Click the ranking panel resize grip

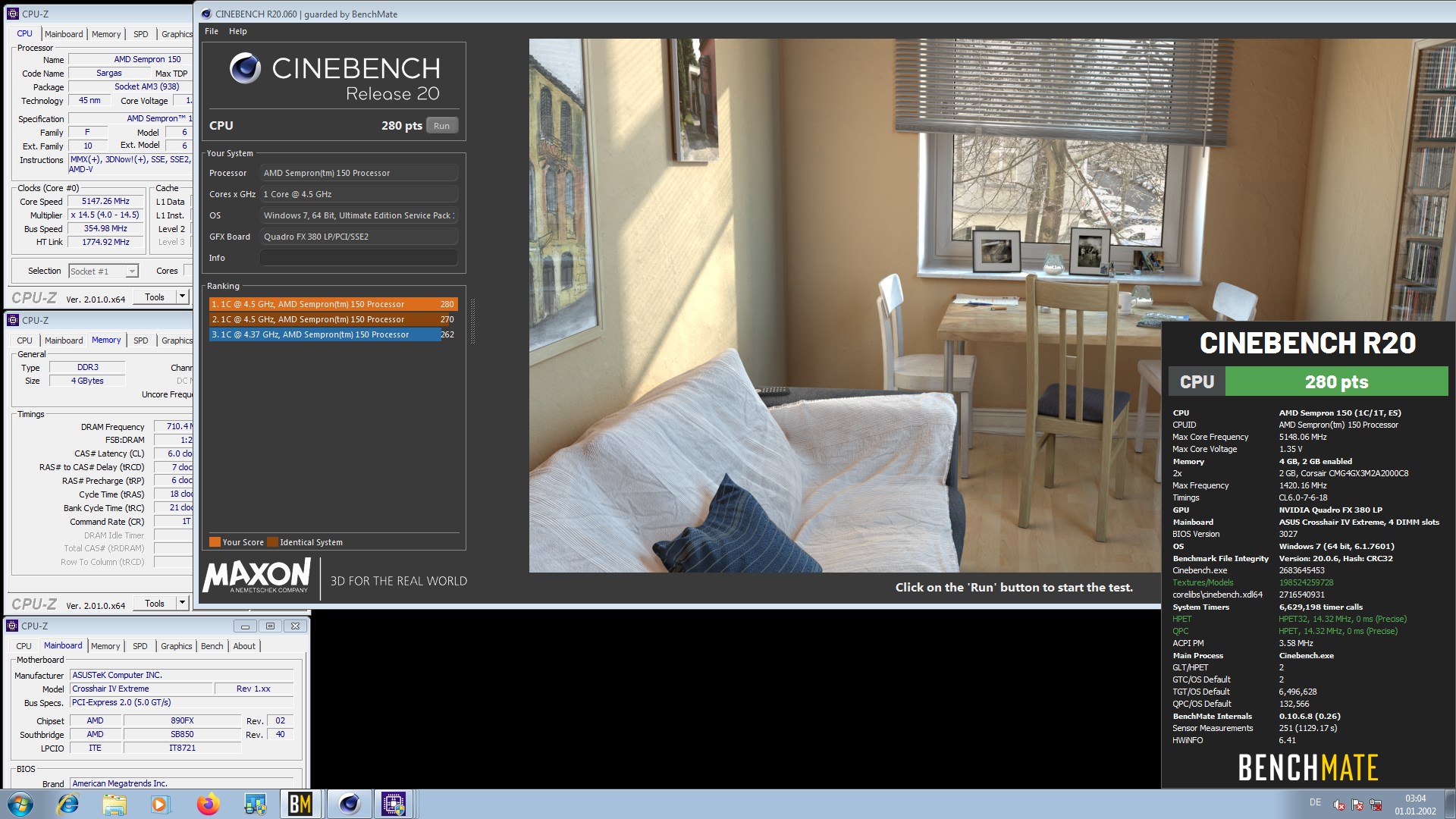point(473,321)
